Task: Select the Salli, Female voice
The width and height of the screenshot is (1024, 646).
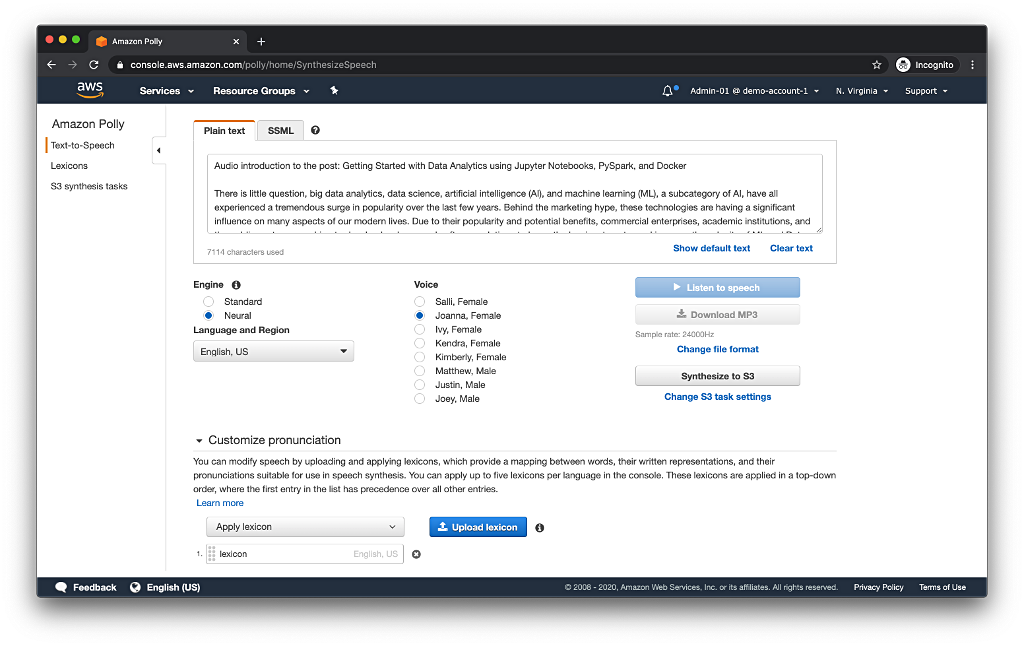Action: pyautogui.click(x=419, y=301)
